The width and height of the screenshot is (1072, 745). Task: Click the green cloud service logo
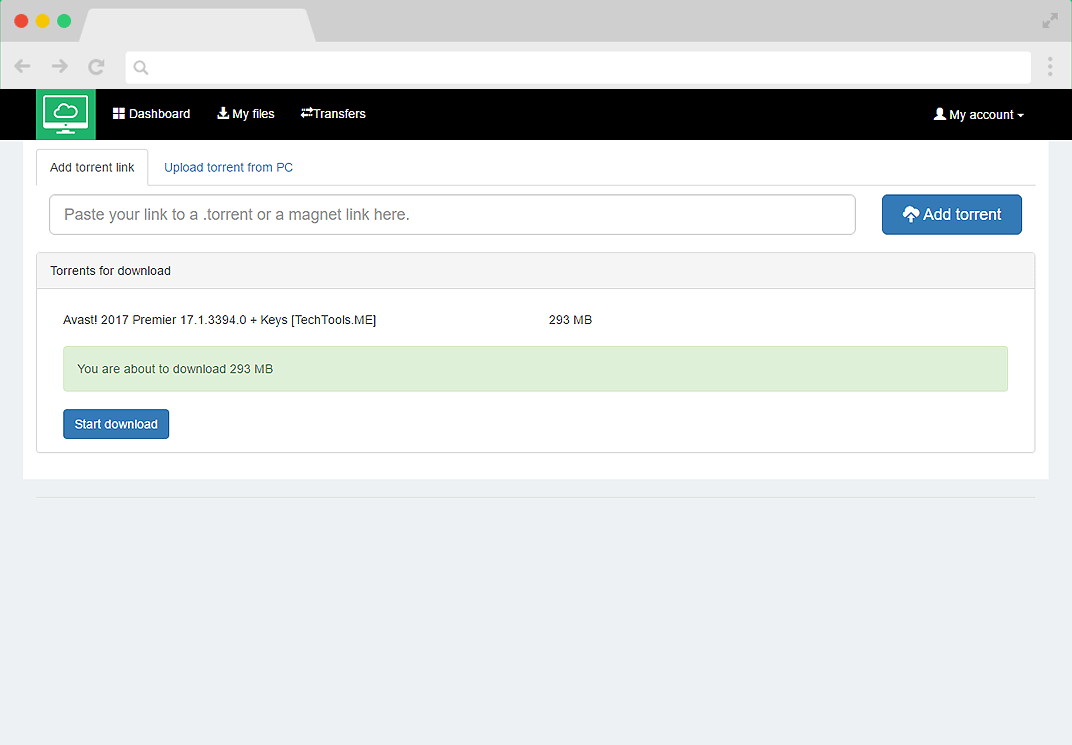65,114
